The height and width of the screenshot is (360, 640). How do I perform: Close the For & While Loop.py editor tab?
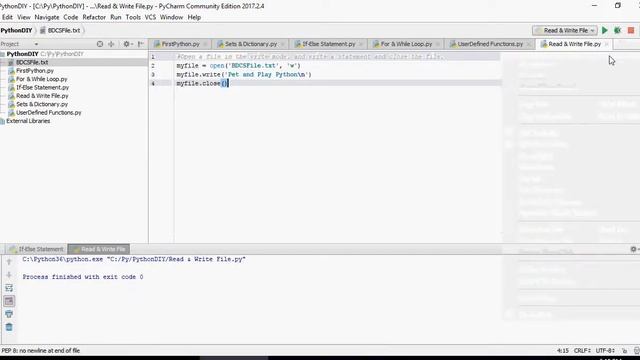[x=438, y=44]
